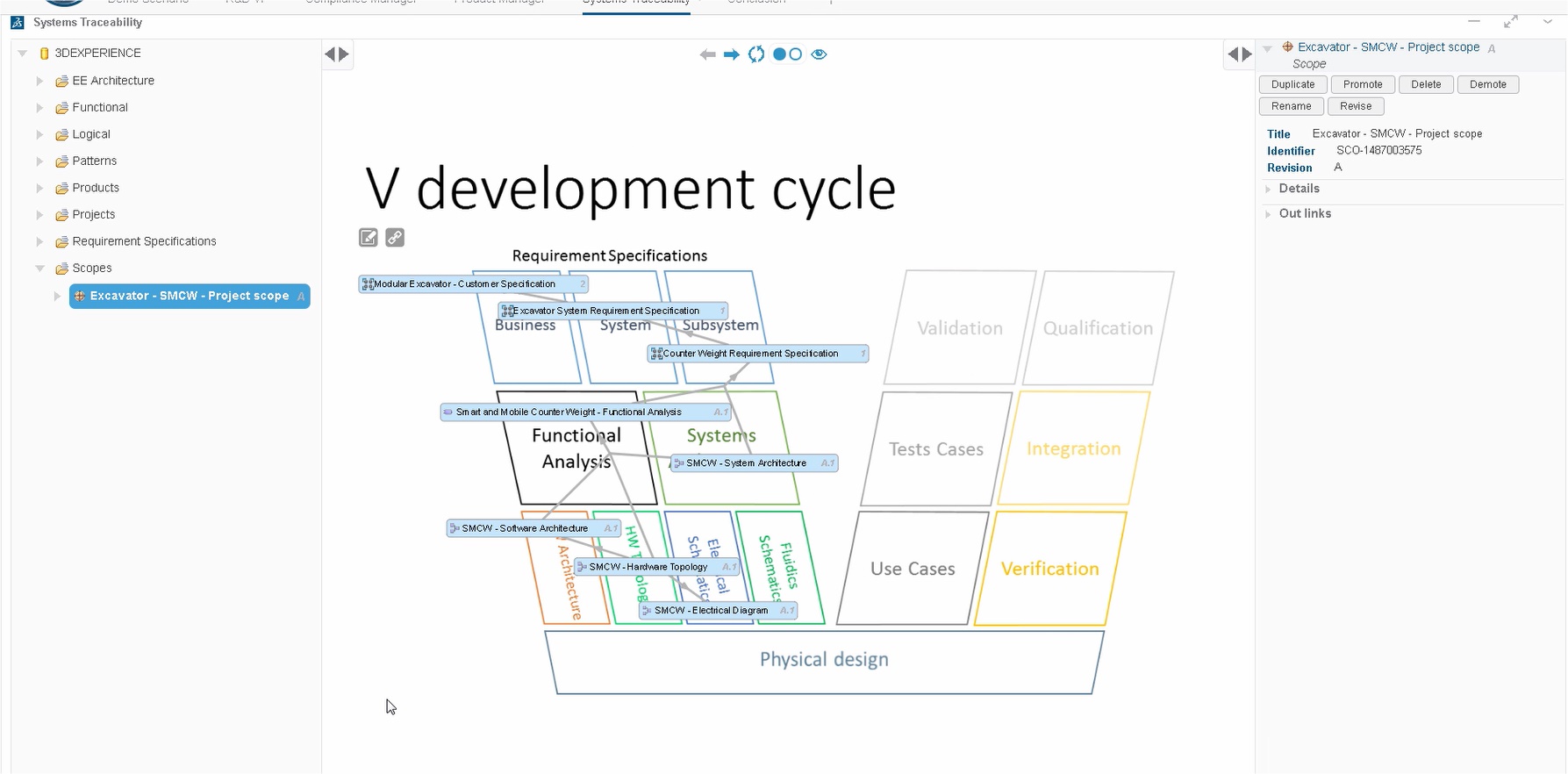This screenshot has height=774, width=1568.
Task: Select the Modular Excavator - Customer Specification node
Action: tap(474, 284)
